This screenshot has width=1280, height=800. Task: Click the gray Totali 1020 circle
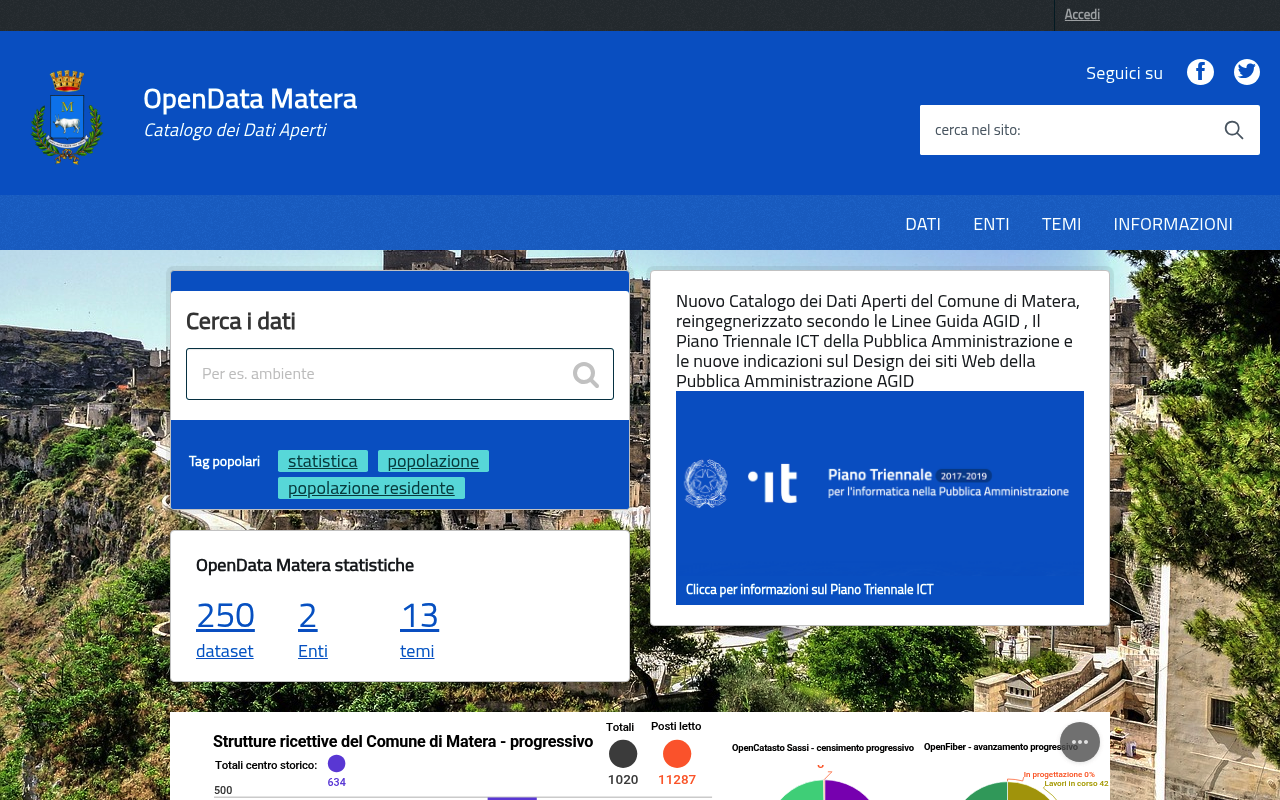(x=623, y=754)
